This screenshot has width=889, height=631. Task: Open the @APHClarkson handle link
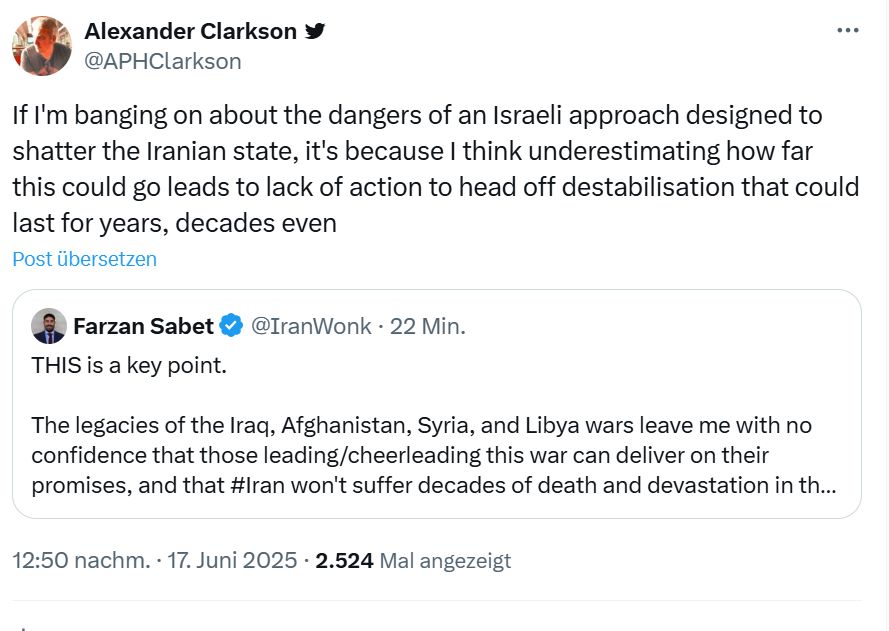click(x=163, y=61)
